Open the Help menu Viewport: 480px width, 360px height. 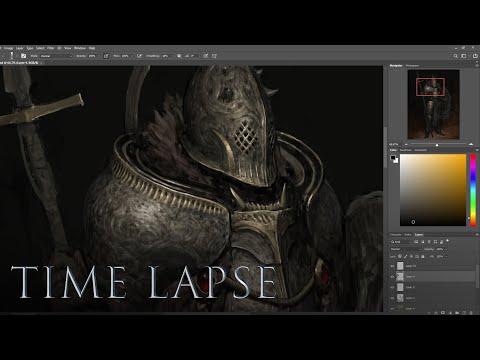(92, 48)
